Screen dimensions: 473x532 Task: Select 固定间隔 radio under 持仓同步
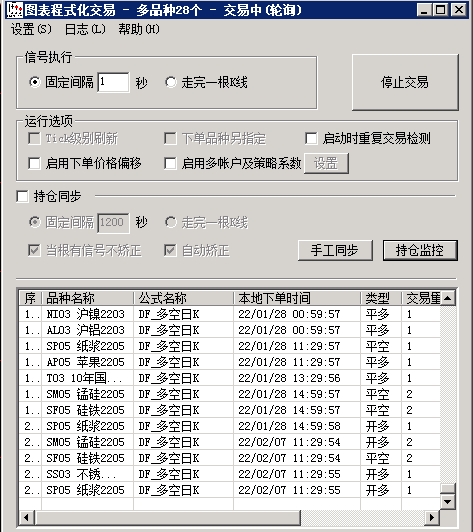[34, 222]
